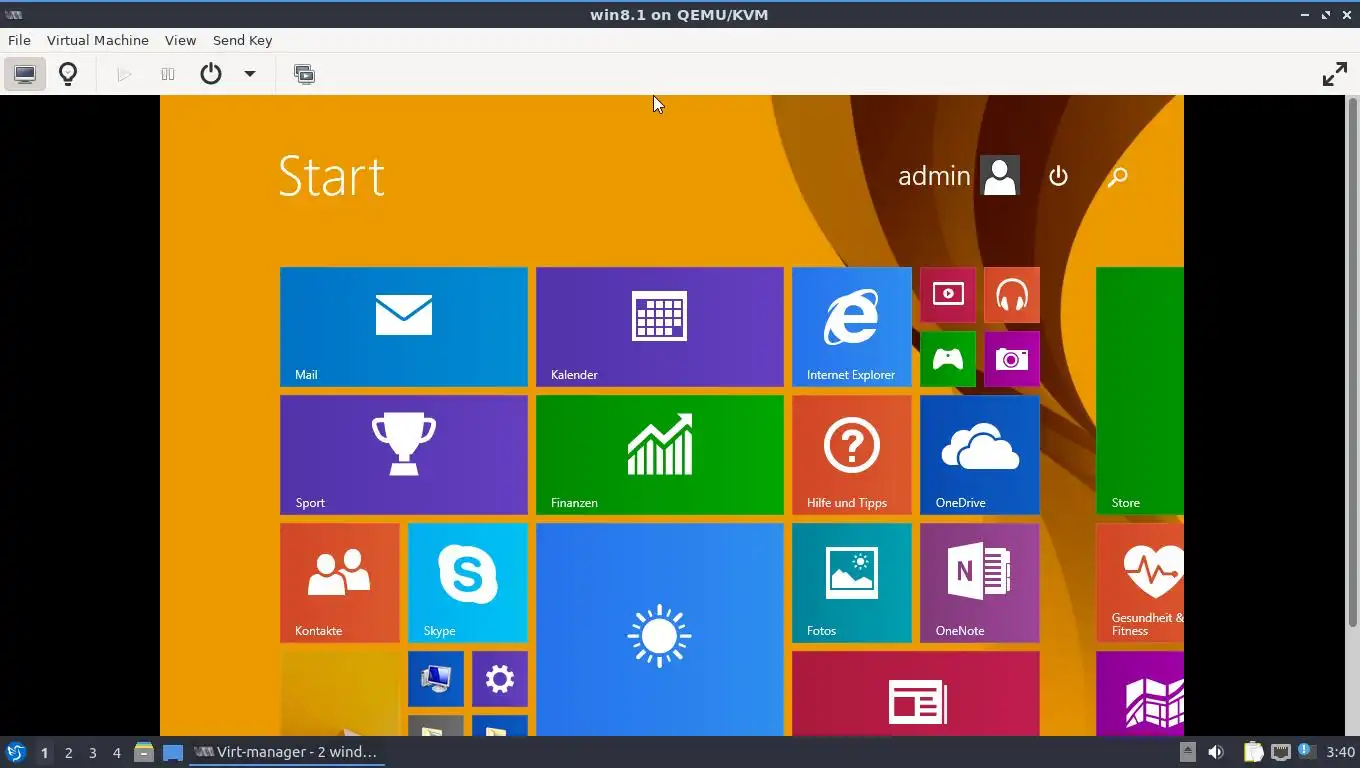Image resolution: width=1360 pixels, height=768 pixels.
Task: Open the PC settings gear tile
Action: [x=500, y=679]
